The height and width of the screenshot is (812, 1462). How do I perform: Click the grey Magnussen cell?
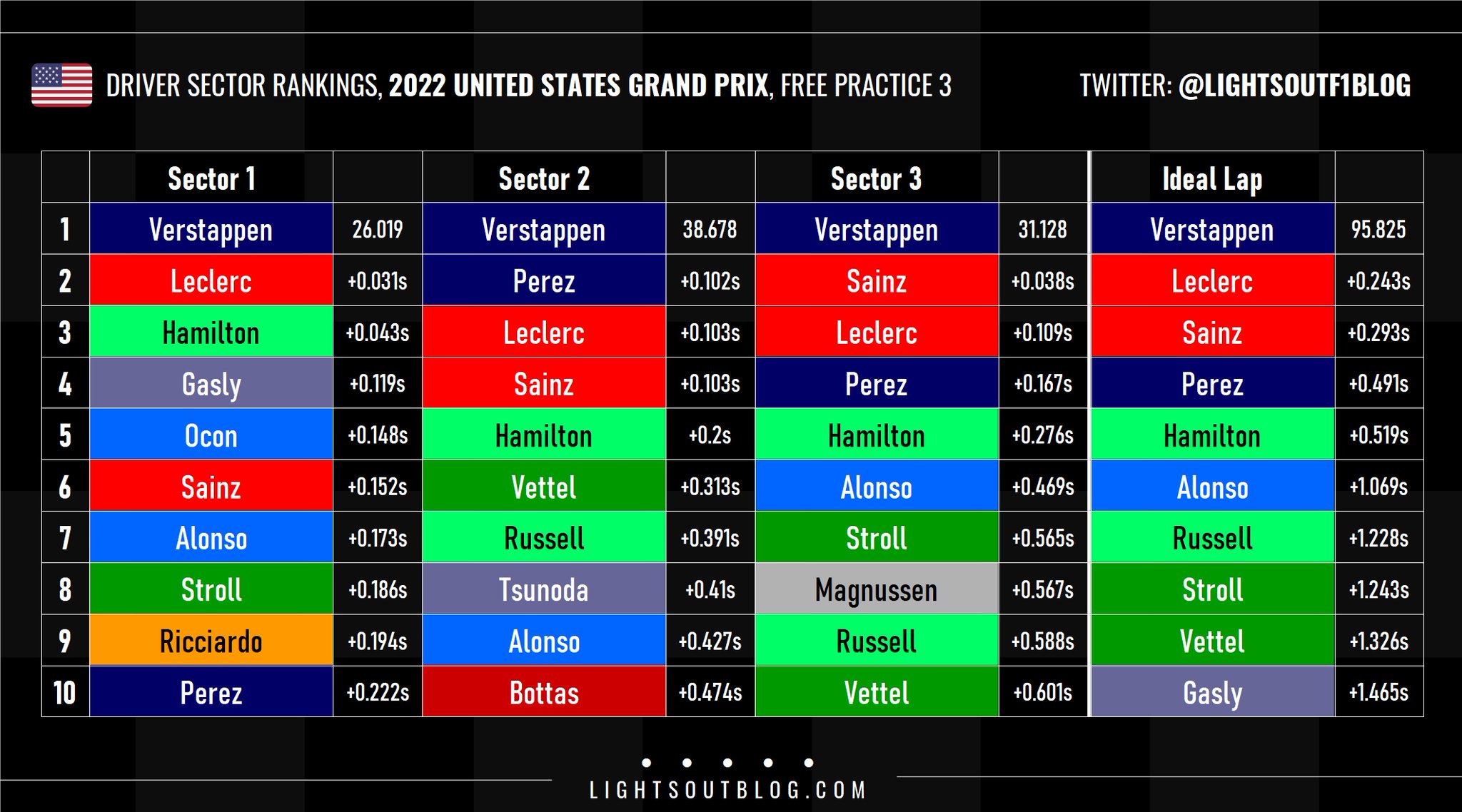click(x=877, y=589)
